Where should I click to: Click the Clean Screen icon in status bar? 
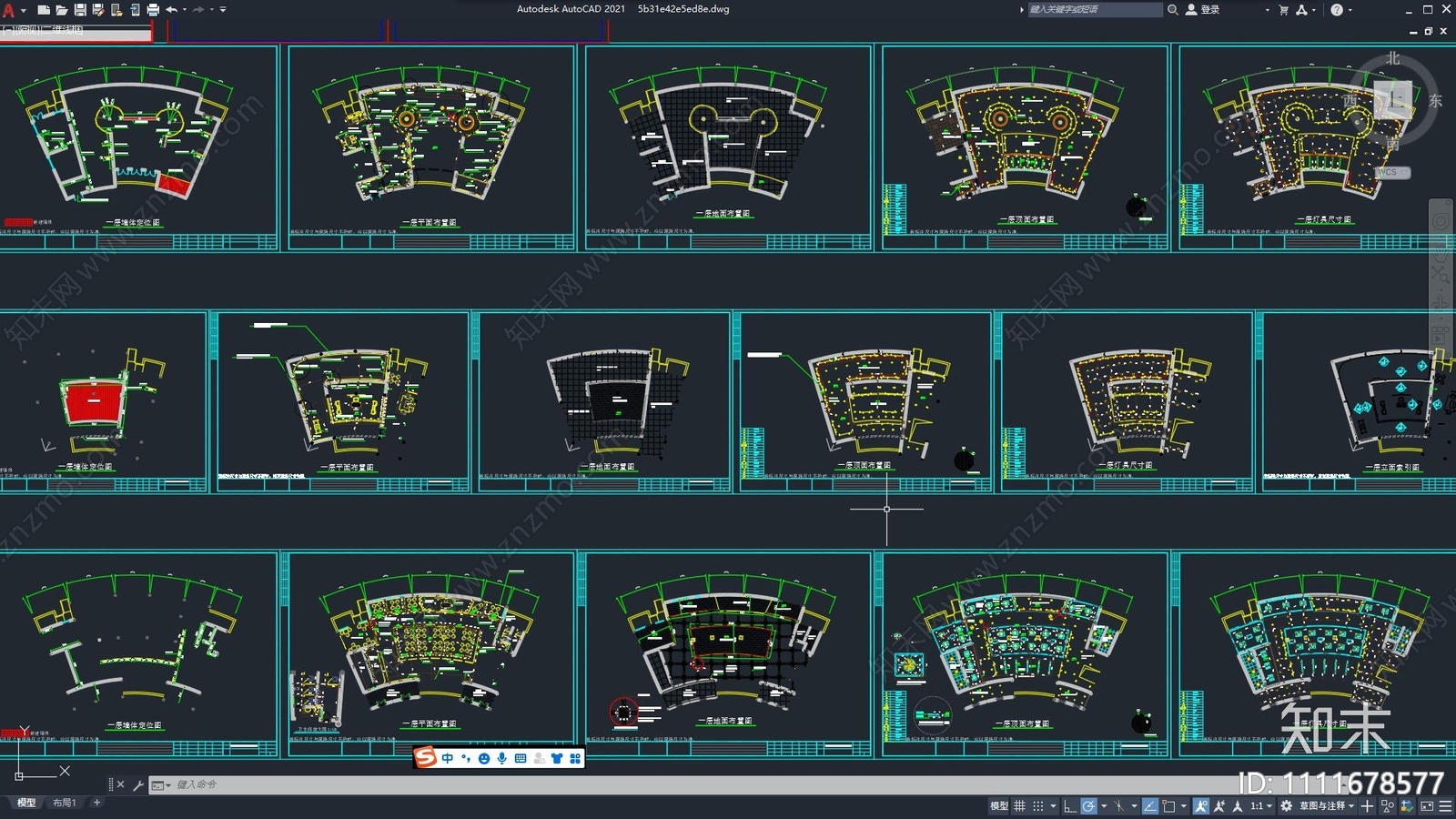point(1427,805)
